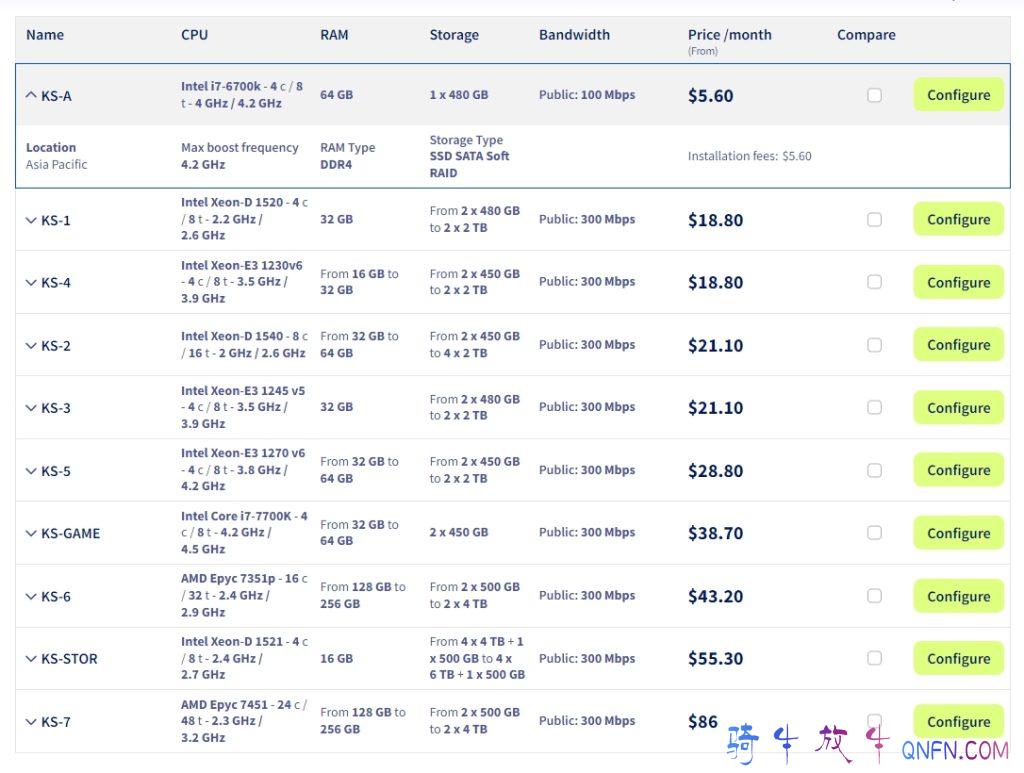Collapse the KS-A server row
Viewport: 1024px width, 773px height.
click(31, 96)
